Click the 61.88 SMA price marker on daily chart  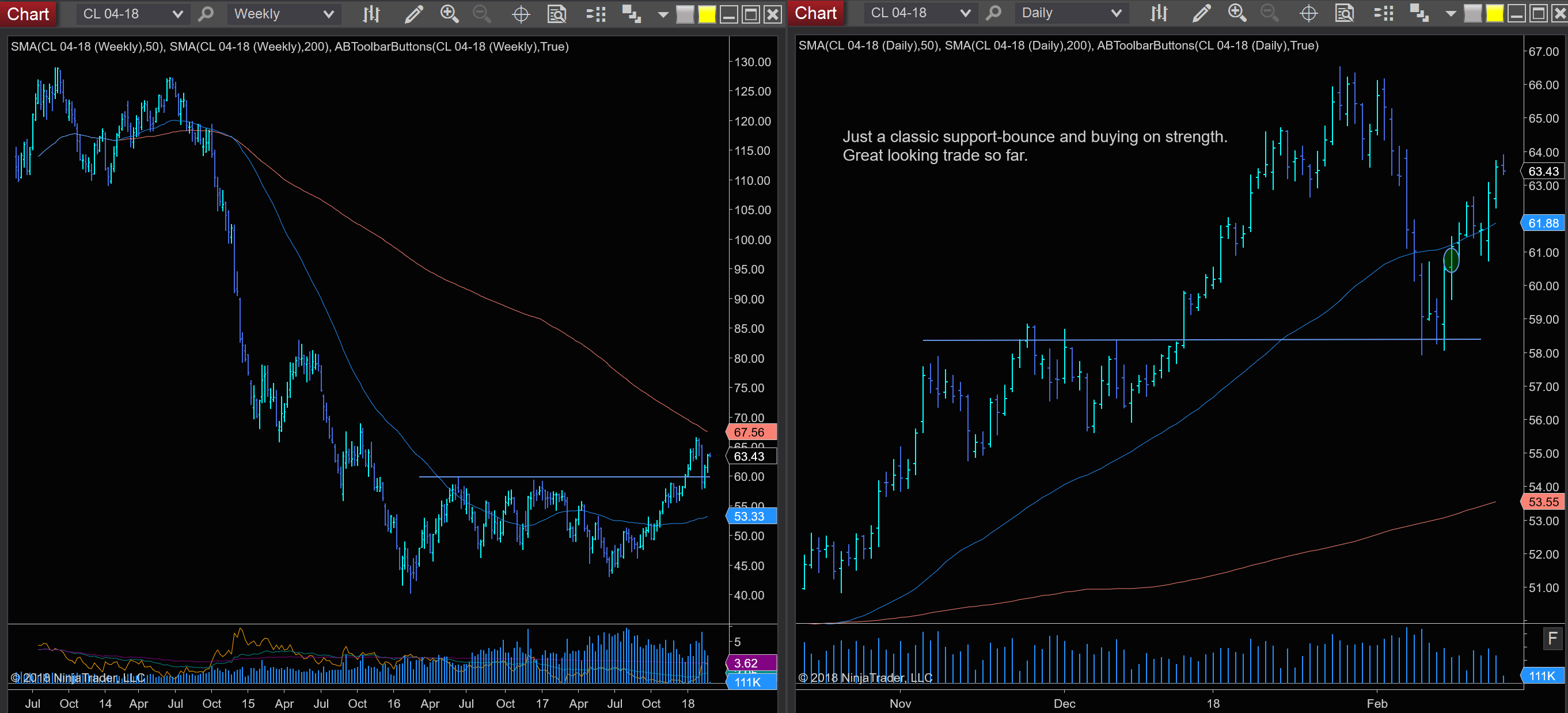click(x=1544, y=223)
